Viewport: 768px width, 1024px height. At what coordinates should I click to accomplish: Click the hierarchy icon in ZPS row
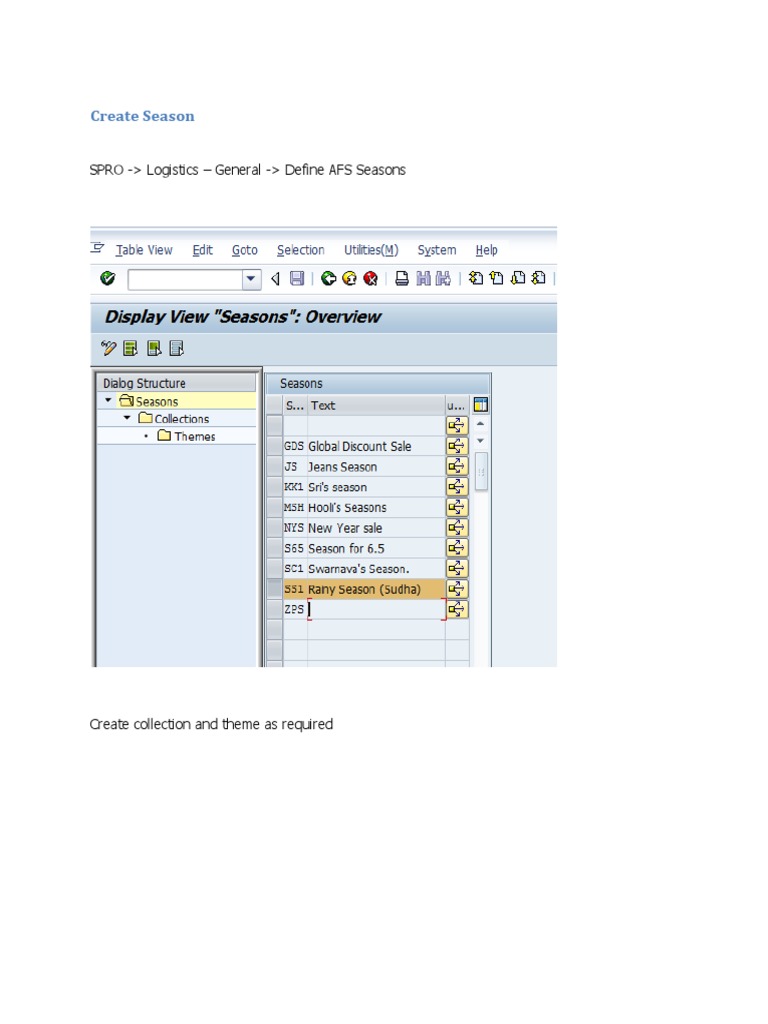[456, 609]
